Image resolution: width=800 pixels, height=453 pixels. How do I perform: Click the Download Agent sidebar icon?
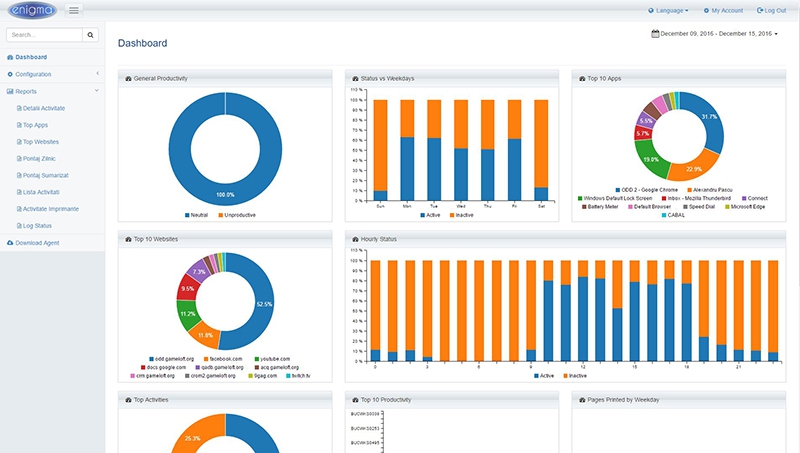(x=10, y=243)
